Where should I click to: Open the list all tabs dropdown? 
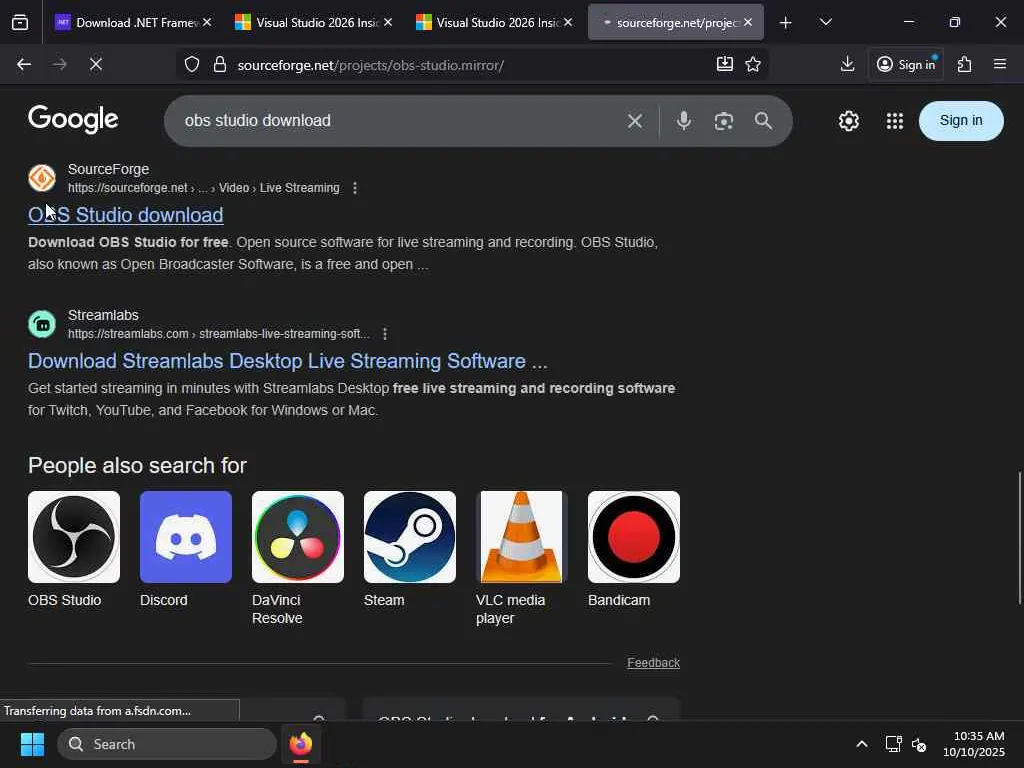[x=825, y=22]
